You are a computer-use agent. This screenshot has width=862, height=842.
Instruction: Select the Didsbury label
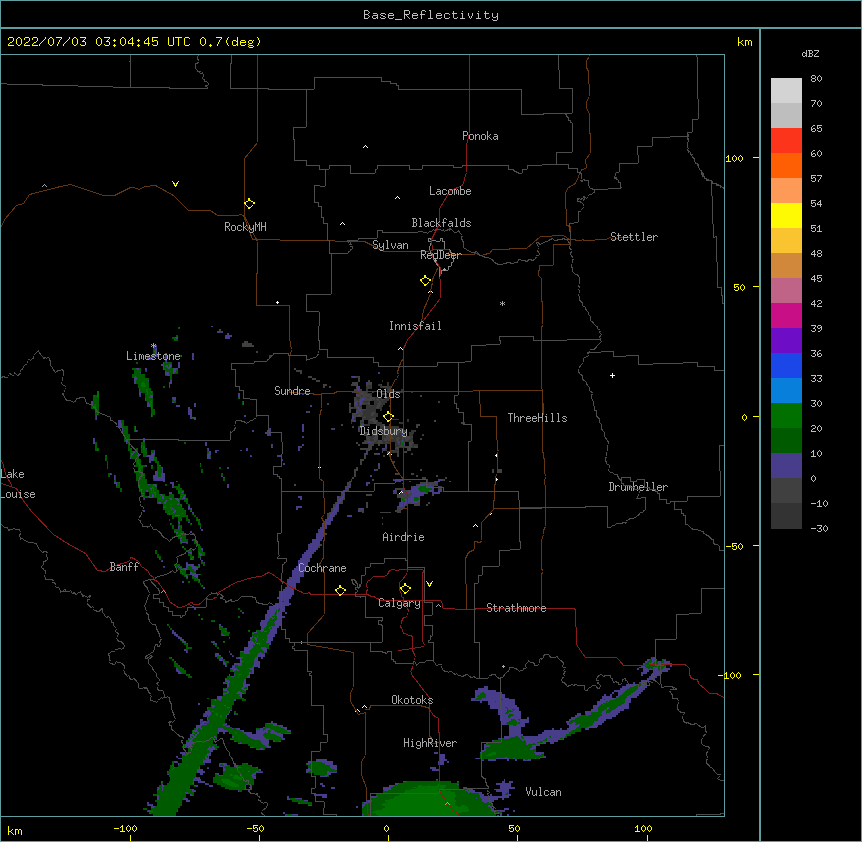point(383,431)
